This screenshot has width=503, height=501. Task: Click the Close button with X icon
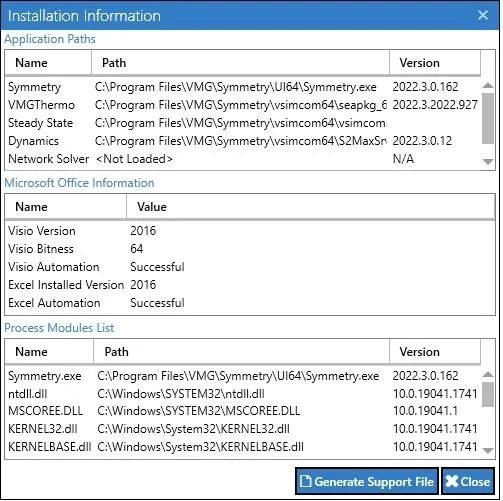(x=468, y=482)
